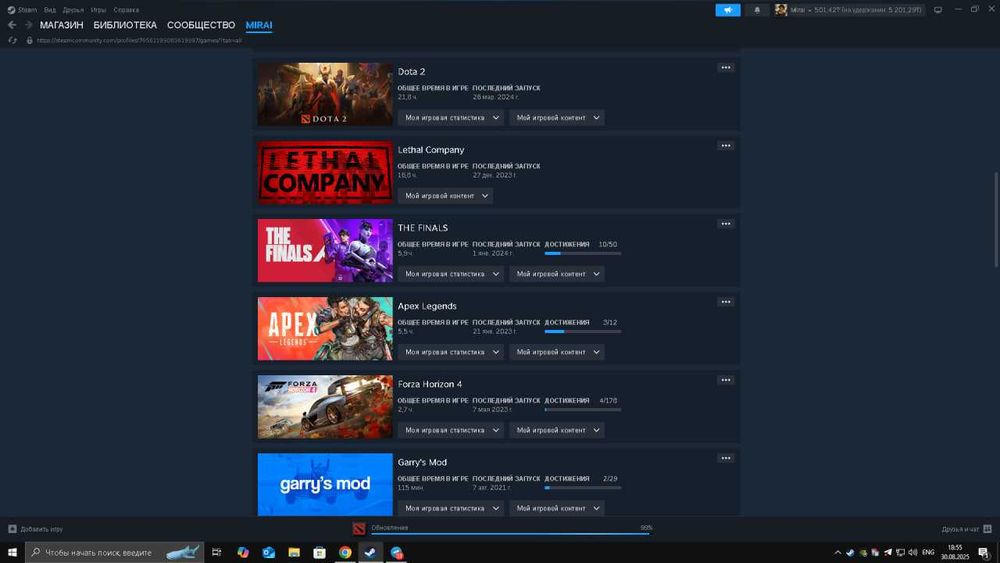The height and width of the screenshot is (563, 1000).
Task: Open Forza Horizon 4 three-dot options
Action: click(x=726, y=380)
